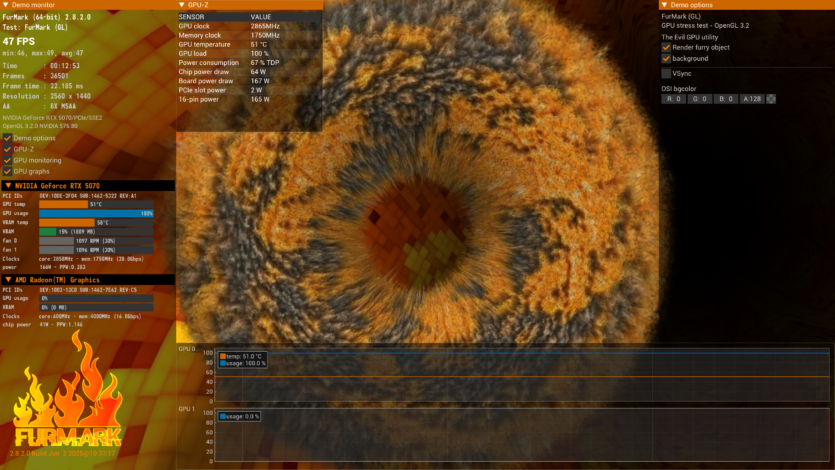The width and height of the screenshot is (835, 470).
Task: Click the blue usage legend square in GPU 1 graph
Action: (x=223, y=416)
